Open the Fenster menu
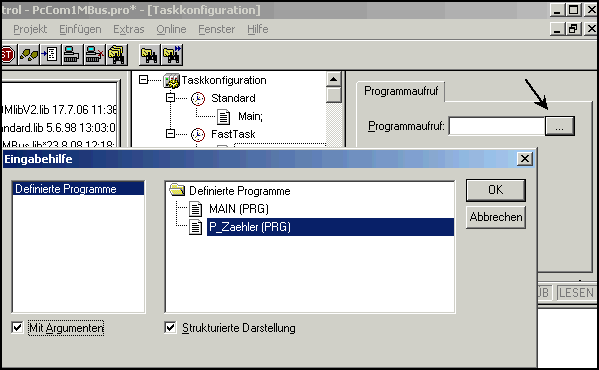Screen dimensions: 599x370 click(x=217, y=29)
